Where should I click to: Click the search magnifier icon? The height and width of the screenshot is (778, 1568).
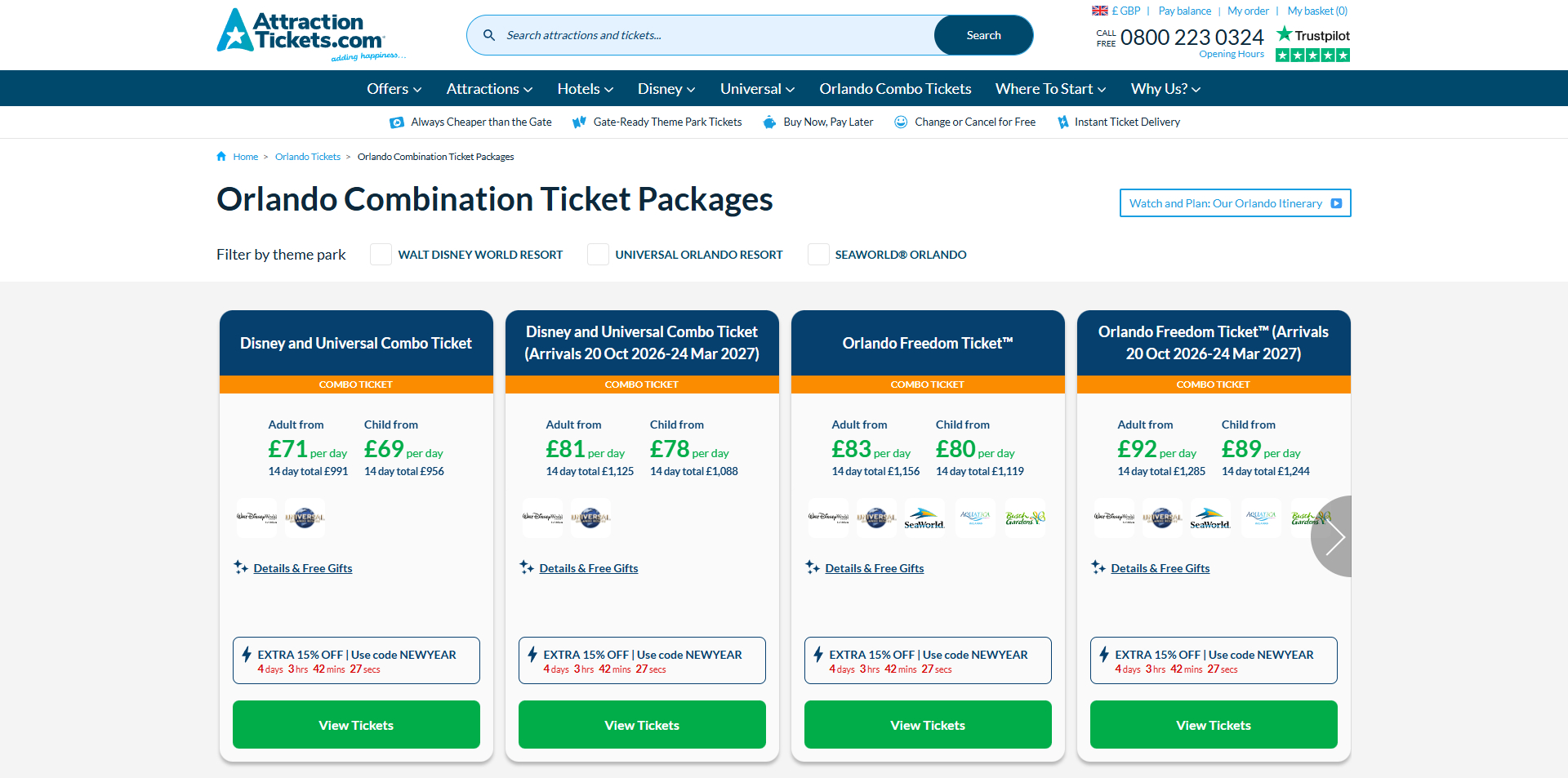click(489, 35)
